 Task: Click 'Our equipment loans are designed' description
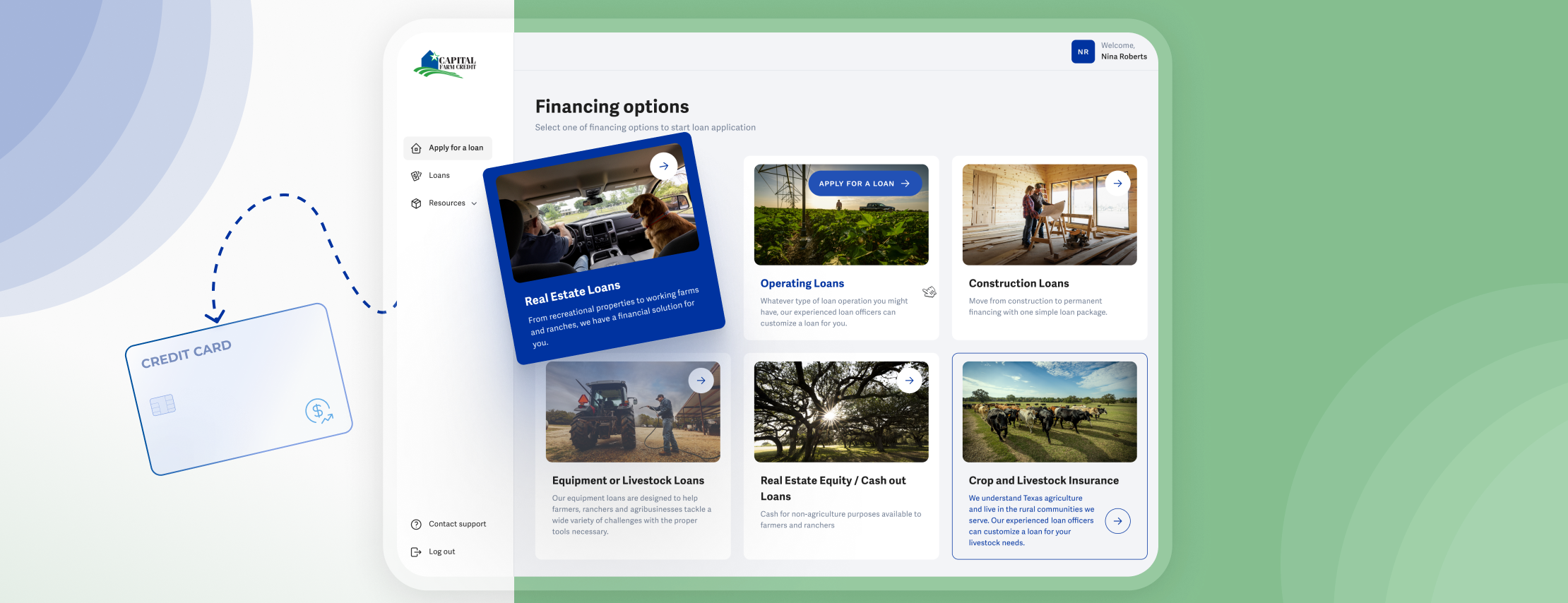[x=631, y=515]
